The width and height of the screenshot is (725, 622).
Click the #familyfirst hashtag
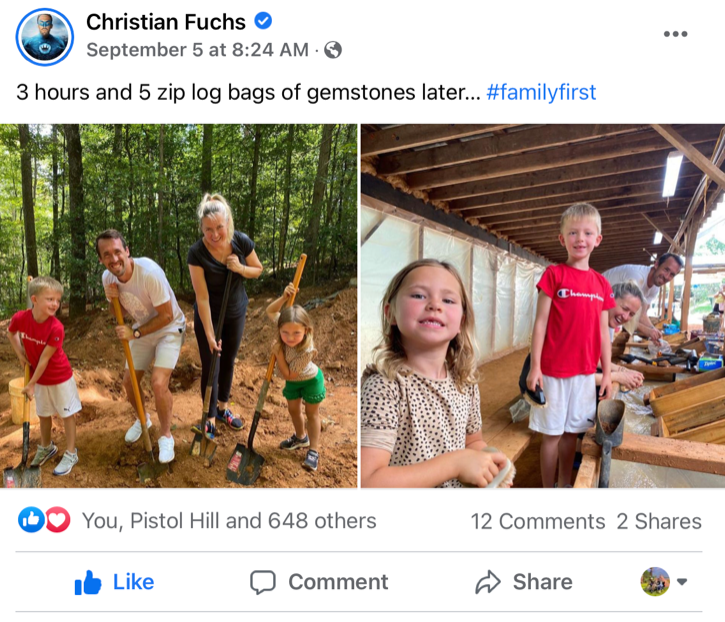point(541,93)
